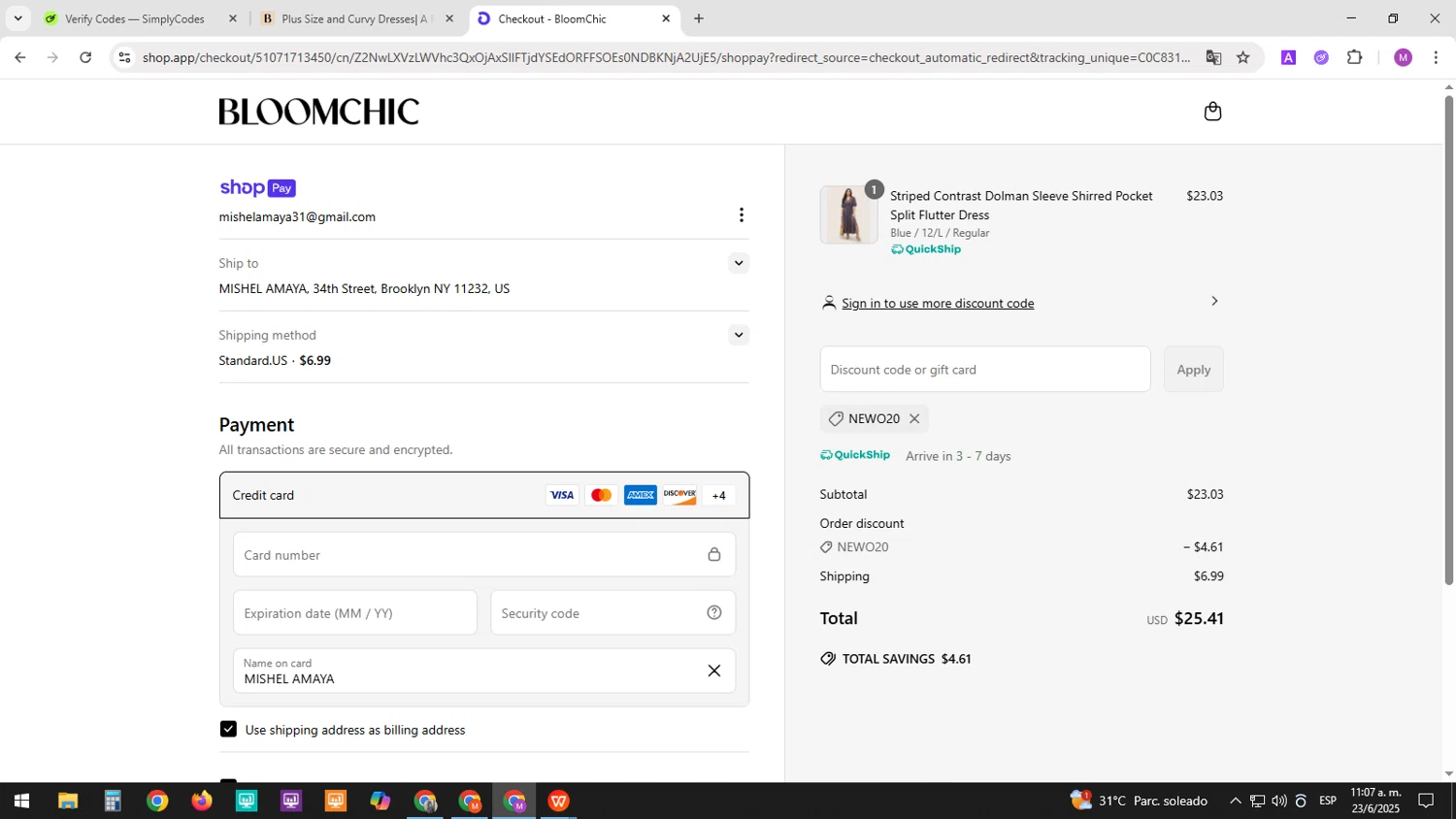Open the striped dress product thumbnail
The image size is (1456, 819).
(x=849, y=214)
